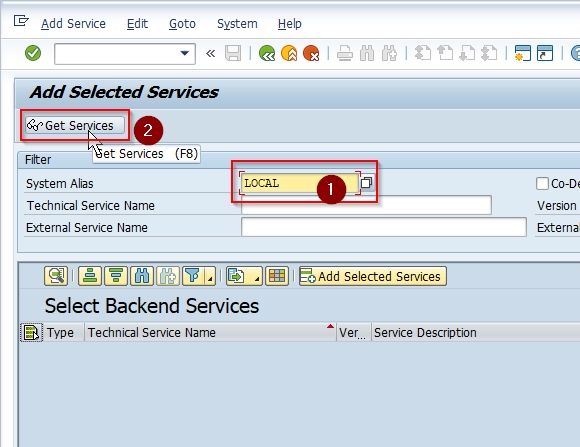Click the Find binoculars icon in grid toolbar
This screenshot has width=580, height=447.
(x=142, y=276)
